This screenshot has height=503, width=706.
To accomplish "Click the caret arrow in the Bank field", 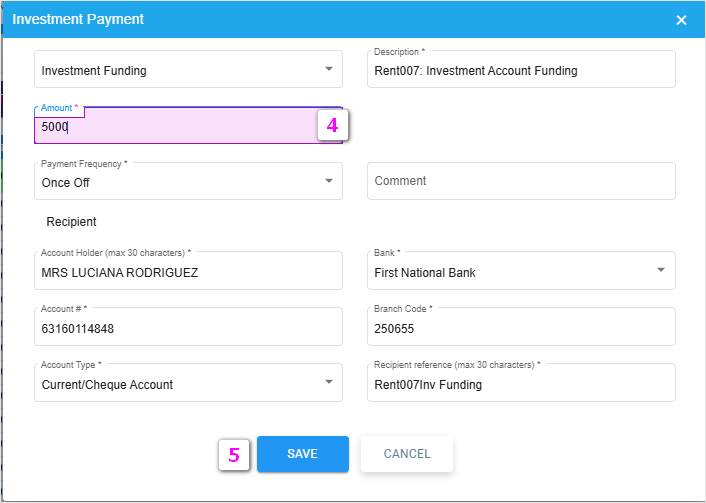I will tap(660, 271).
